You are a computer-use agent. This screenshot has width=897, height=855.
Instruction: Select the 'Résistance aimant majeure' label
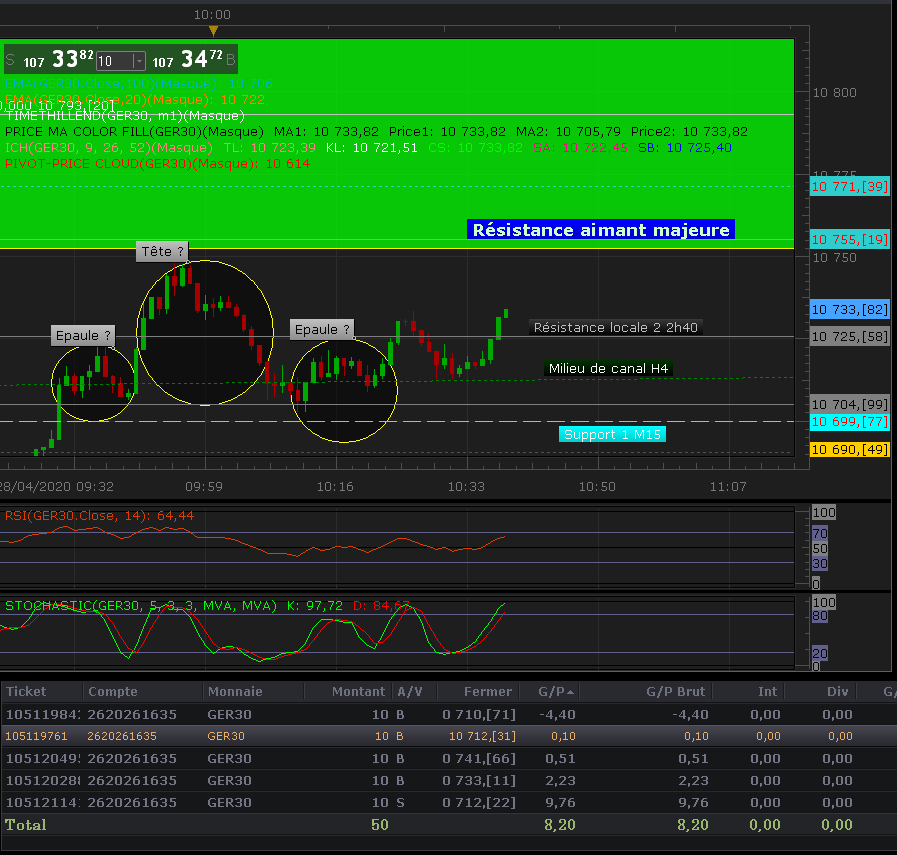[x=600, y=230]
